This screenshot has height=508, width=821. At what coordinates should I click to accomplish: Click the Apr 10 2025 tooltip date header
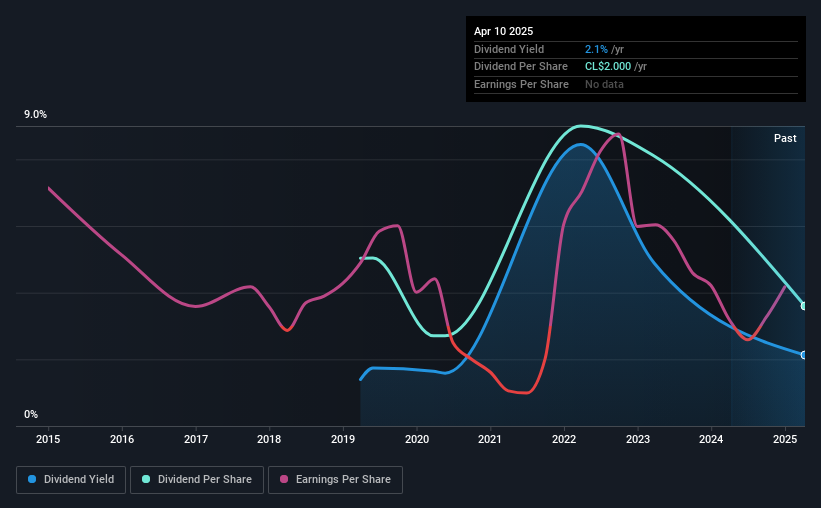point(503,31)
